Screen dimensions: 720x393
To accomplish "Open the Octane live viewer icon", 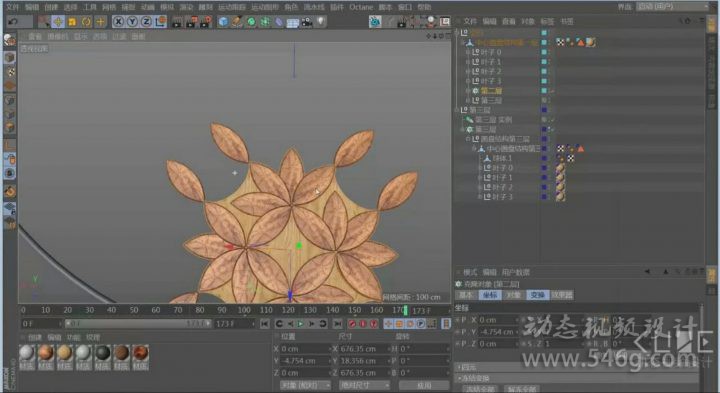I will [x=375, y=22].
